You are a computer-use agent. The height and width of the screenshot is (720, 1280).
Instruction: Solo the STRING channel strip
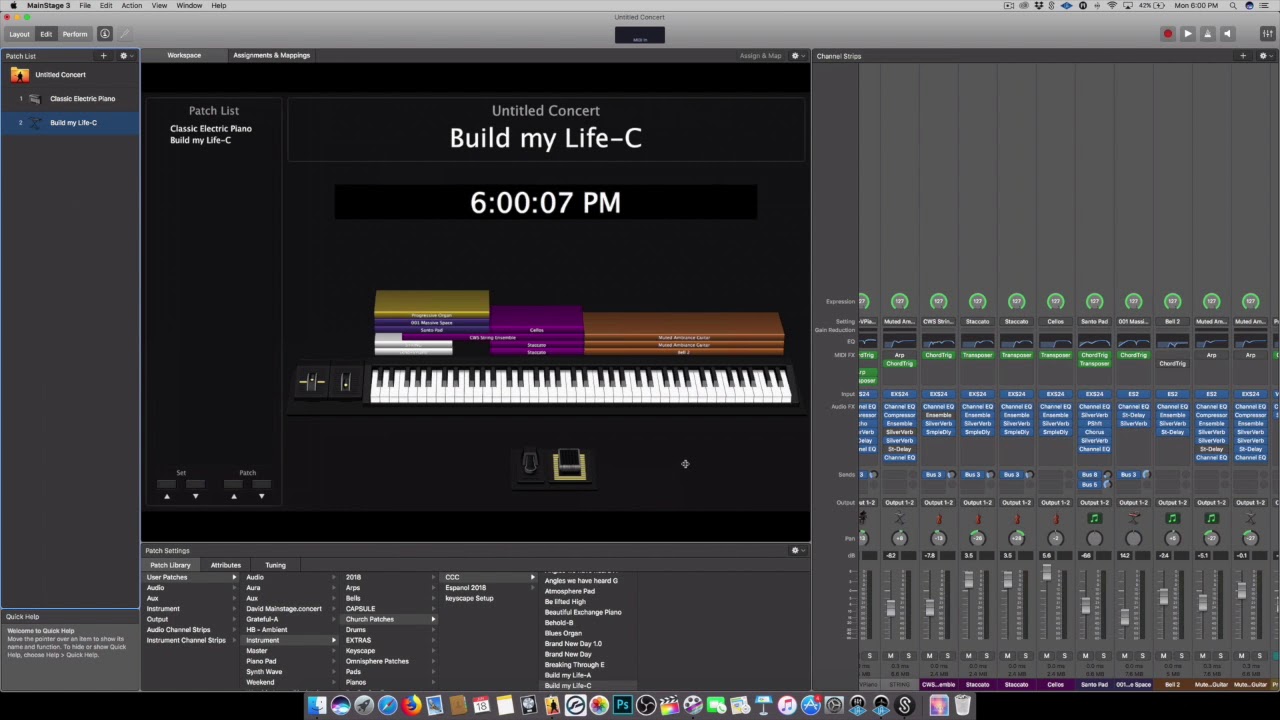[x=908, y=656]
